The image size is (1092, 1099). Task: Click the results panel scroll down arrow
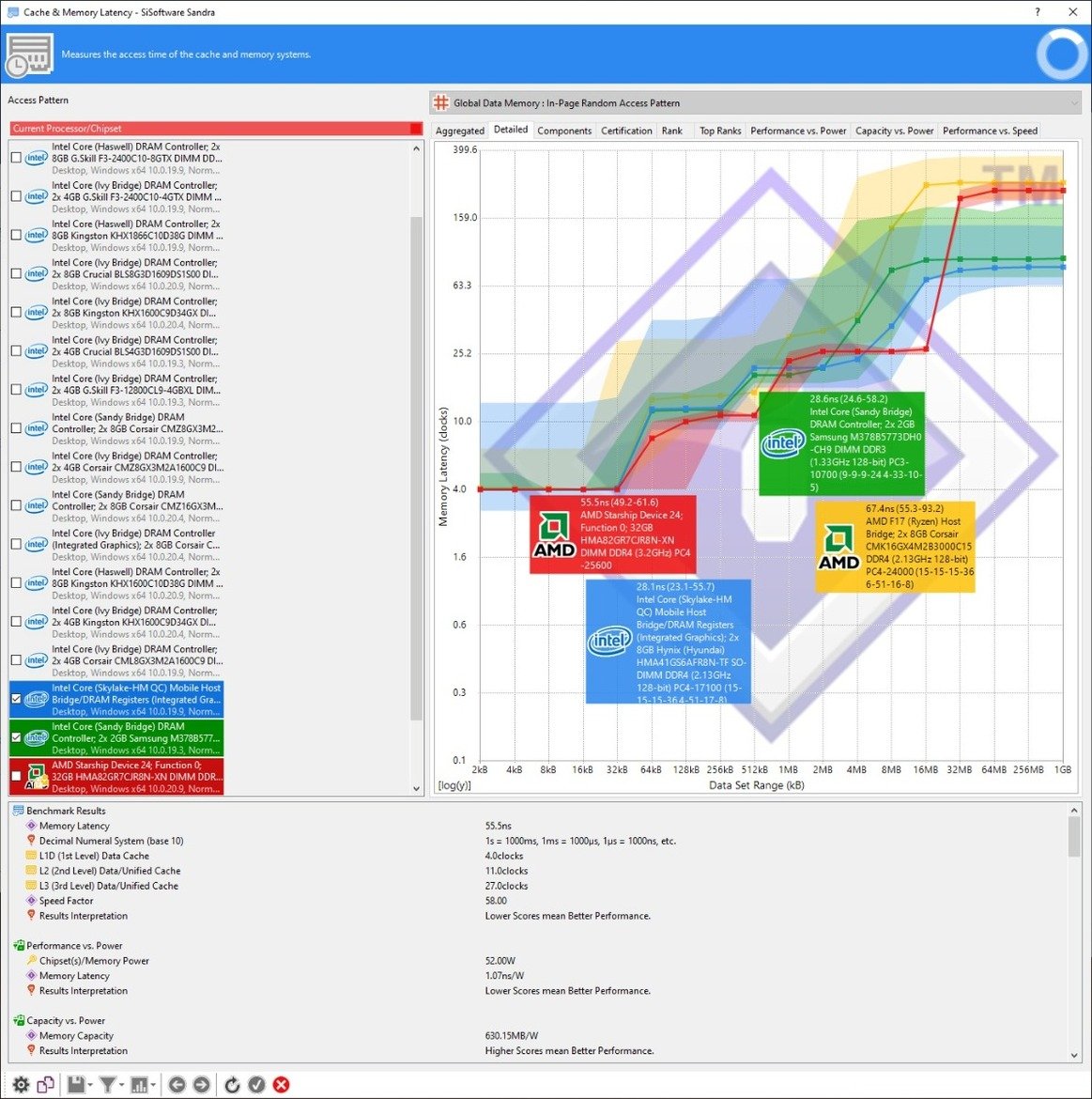click(x=1074, y=1056)
